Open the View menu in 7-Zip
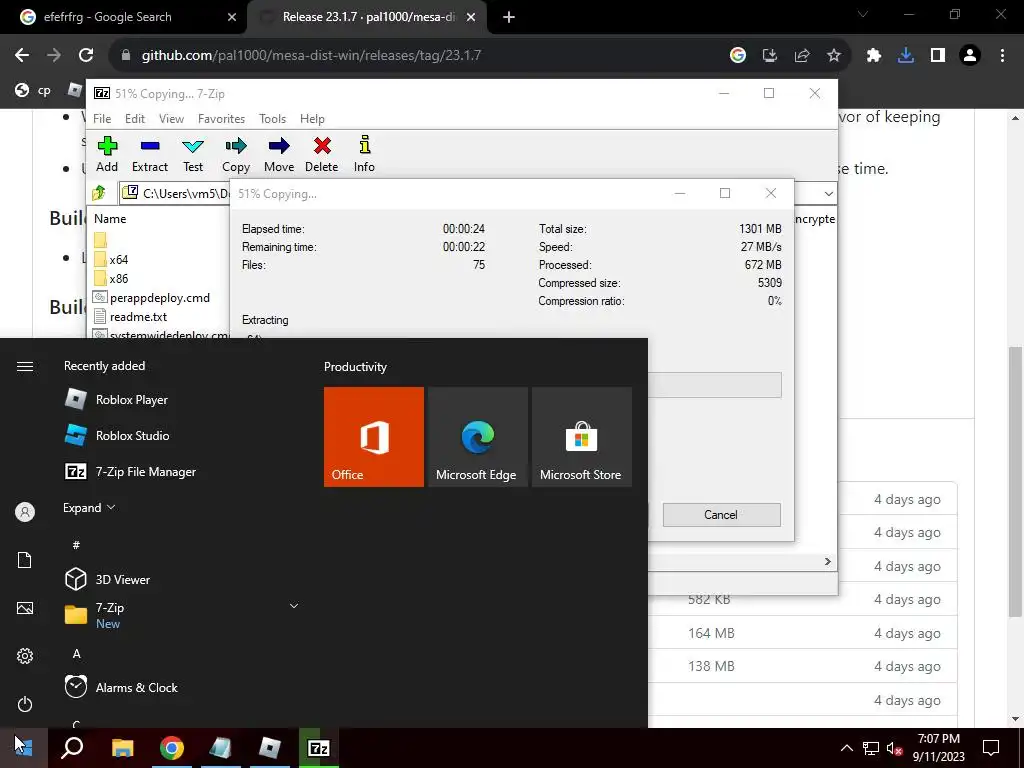 [171, 119]
